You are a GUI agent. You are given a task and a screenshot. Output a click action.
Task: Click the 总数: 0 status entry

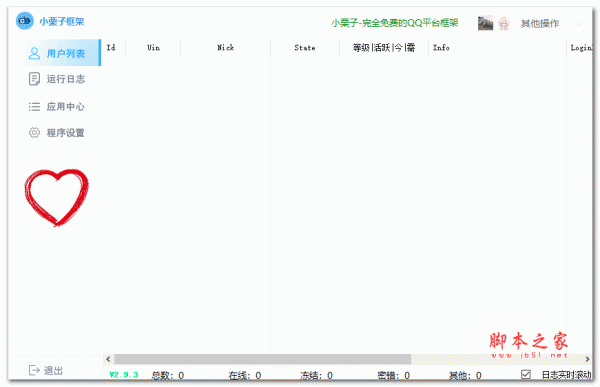pyautogui.click(x=168, y=375)
